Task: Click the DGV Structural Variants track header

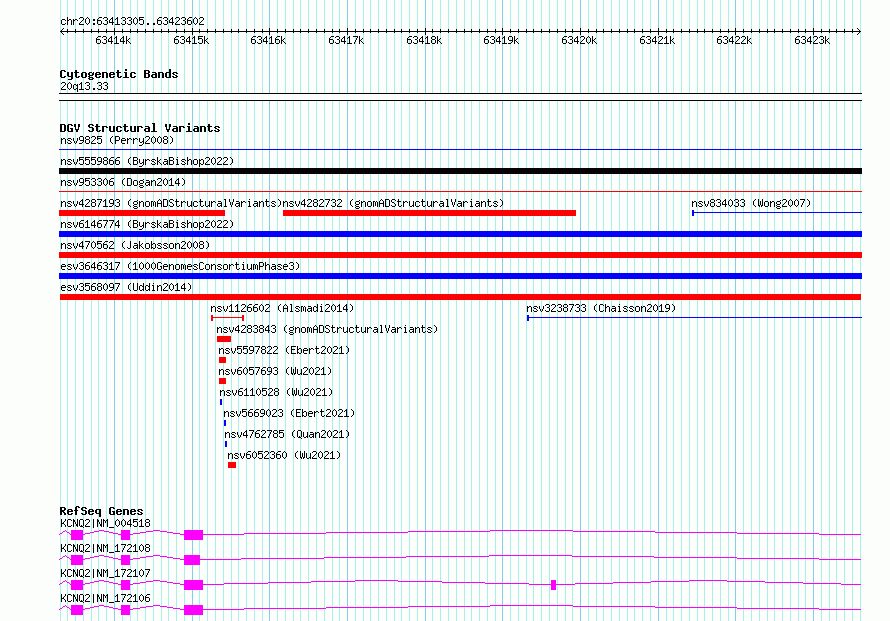Action: (139, 128)
